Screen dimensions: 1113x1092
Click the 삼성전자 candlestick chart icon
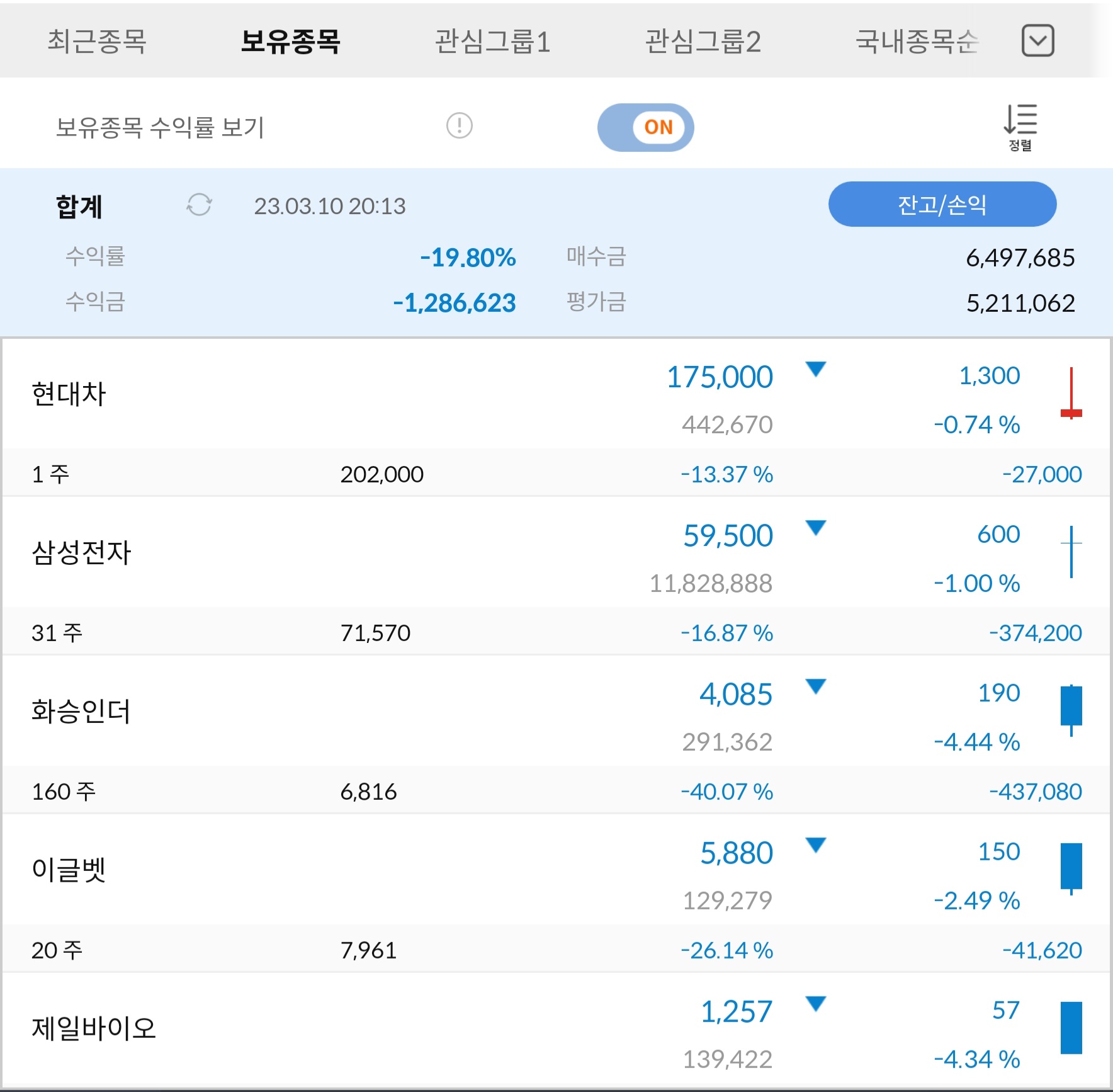1071,552
